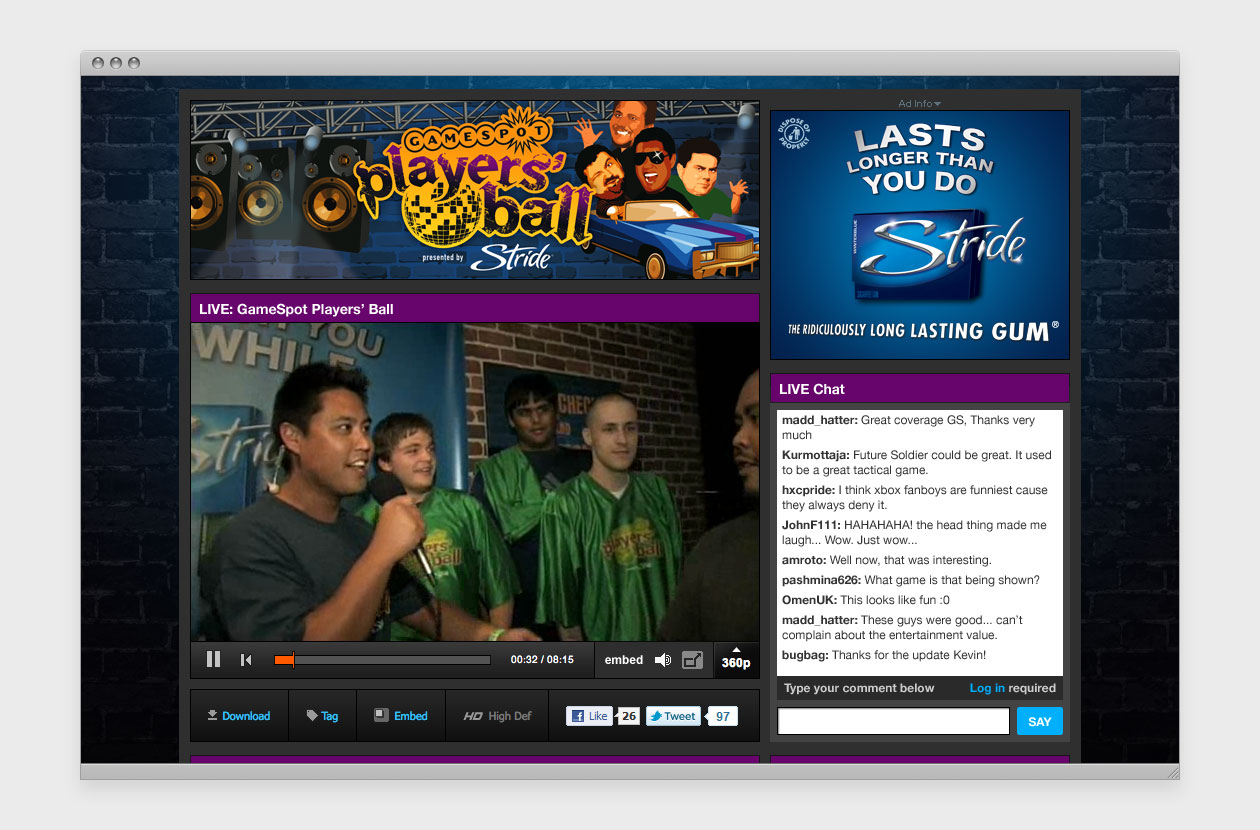The height and width of the screenshot is (830, 1260).
Task: Click the username bugbag in chat
Action: tap(805, 655)
